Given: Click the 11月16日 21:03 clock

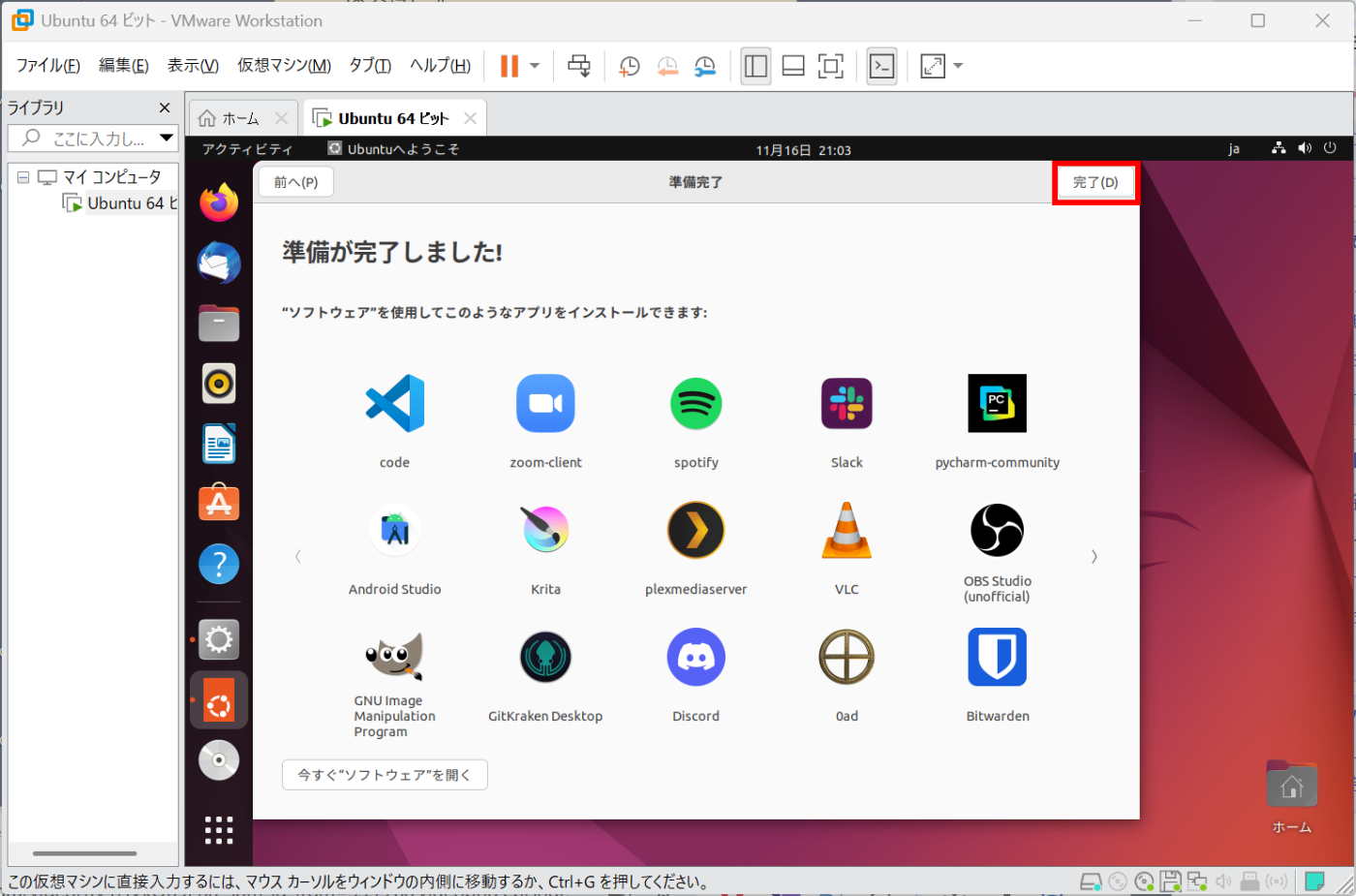Looking at the screenshot, I should pos(803,150).
